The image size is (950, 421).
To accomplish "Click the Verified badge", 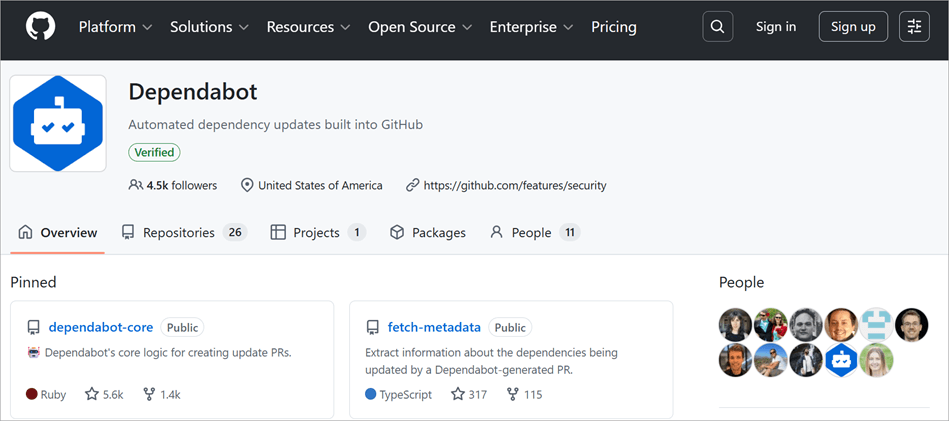I will click(154, 153).
